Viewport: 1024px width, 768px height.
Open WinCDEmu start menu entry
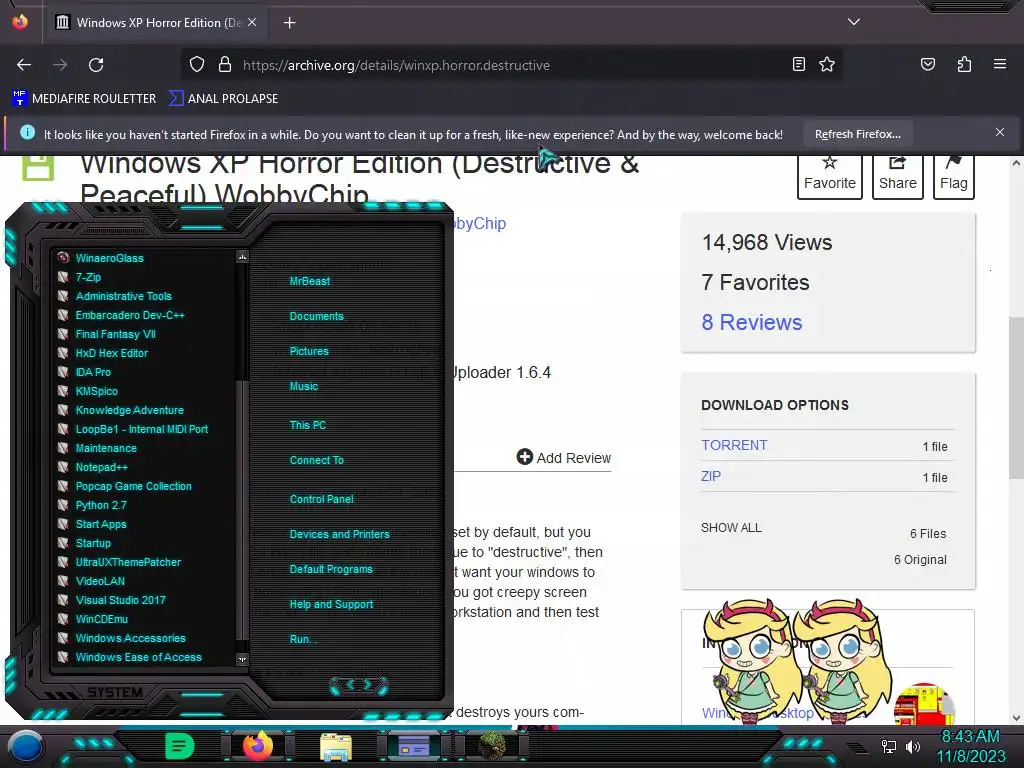tap(101, 618)
